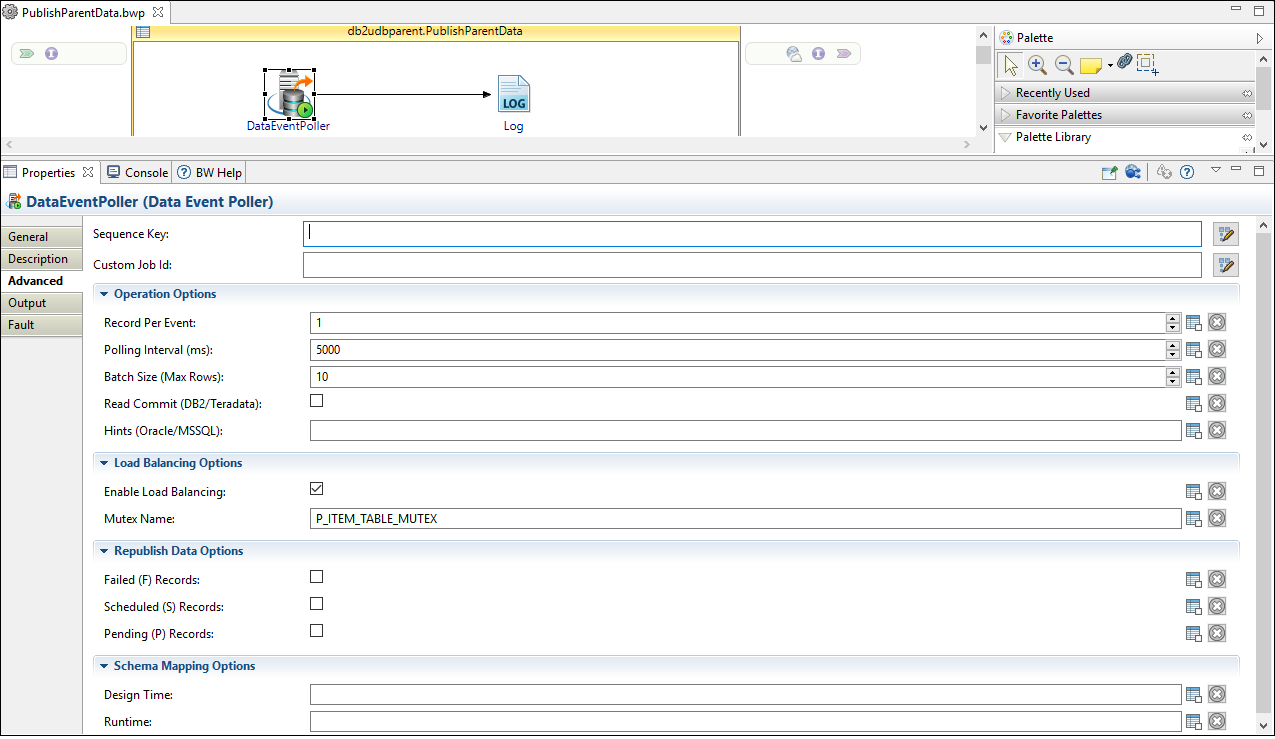Uncheck Enable Load Balancing
1275x739 pixels.
click(317, 488)
